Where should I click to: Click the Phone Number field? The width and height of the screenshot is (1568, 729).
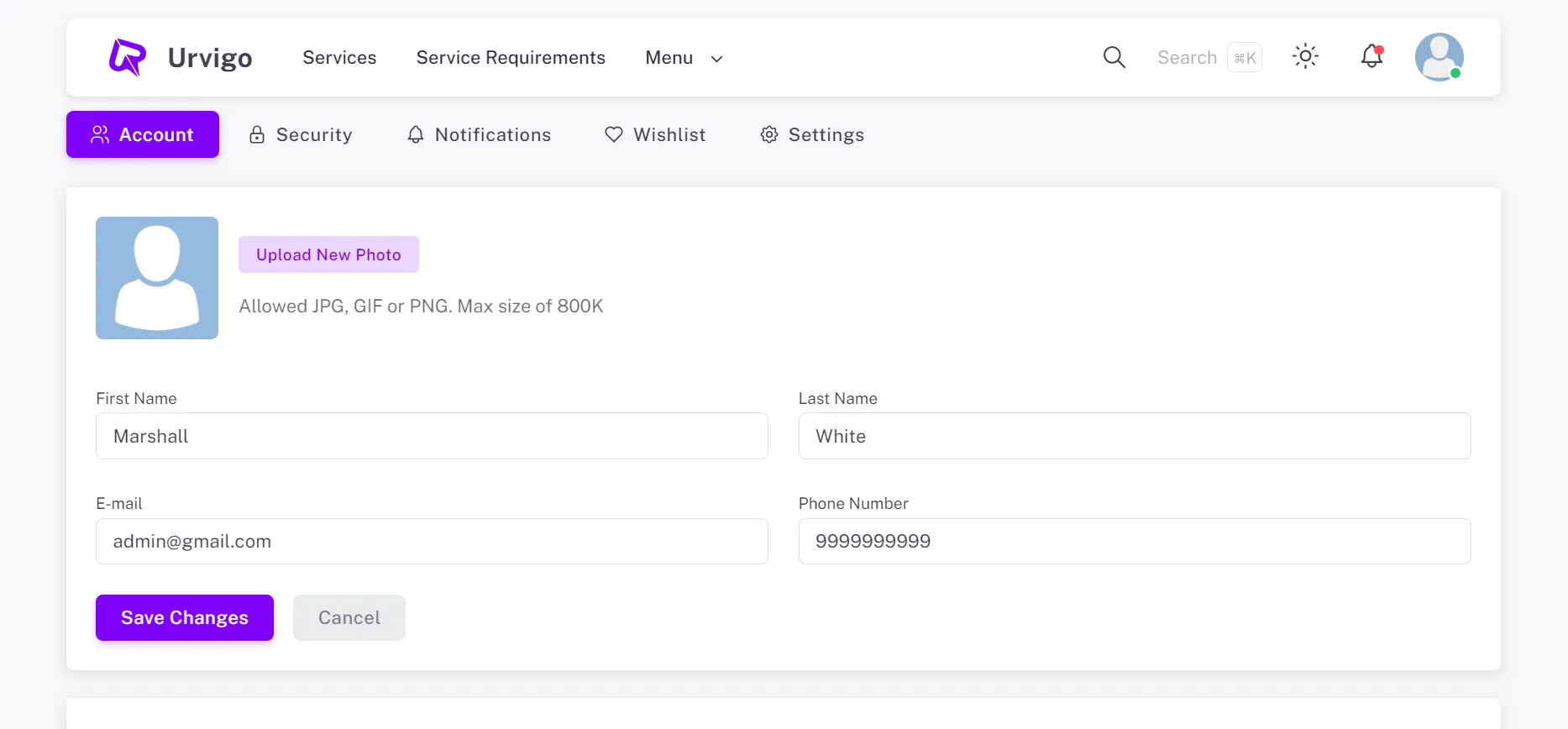(1134, 541)
